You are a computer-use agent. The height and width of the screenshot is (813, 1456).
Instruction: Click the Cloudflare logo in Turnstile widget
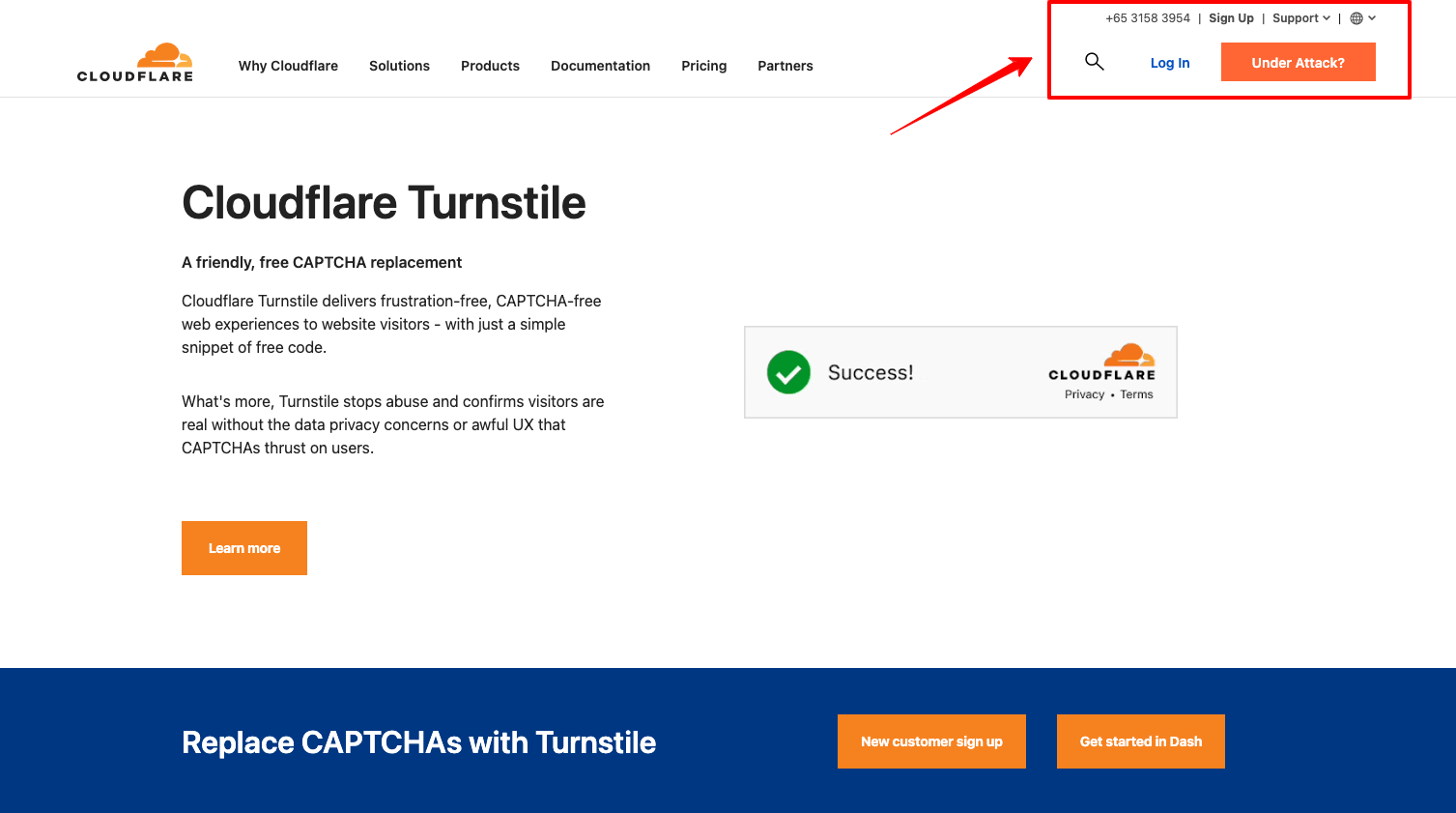point(1102,363)
